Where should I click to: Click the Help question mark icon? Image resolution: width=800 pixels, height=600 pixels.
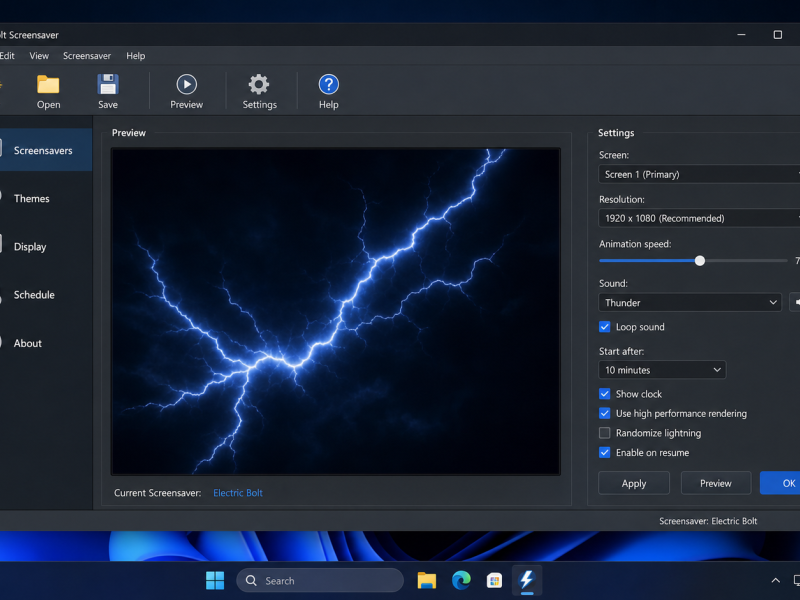pyautogui.click(x=329, y=84)
